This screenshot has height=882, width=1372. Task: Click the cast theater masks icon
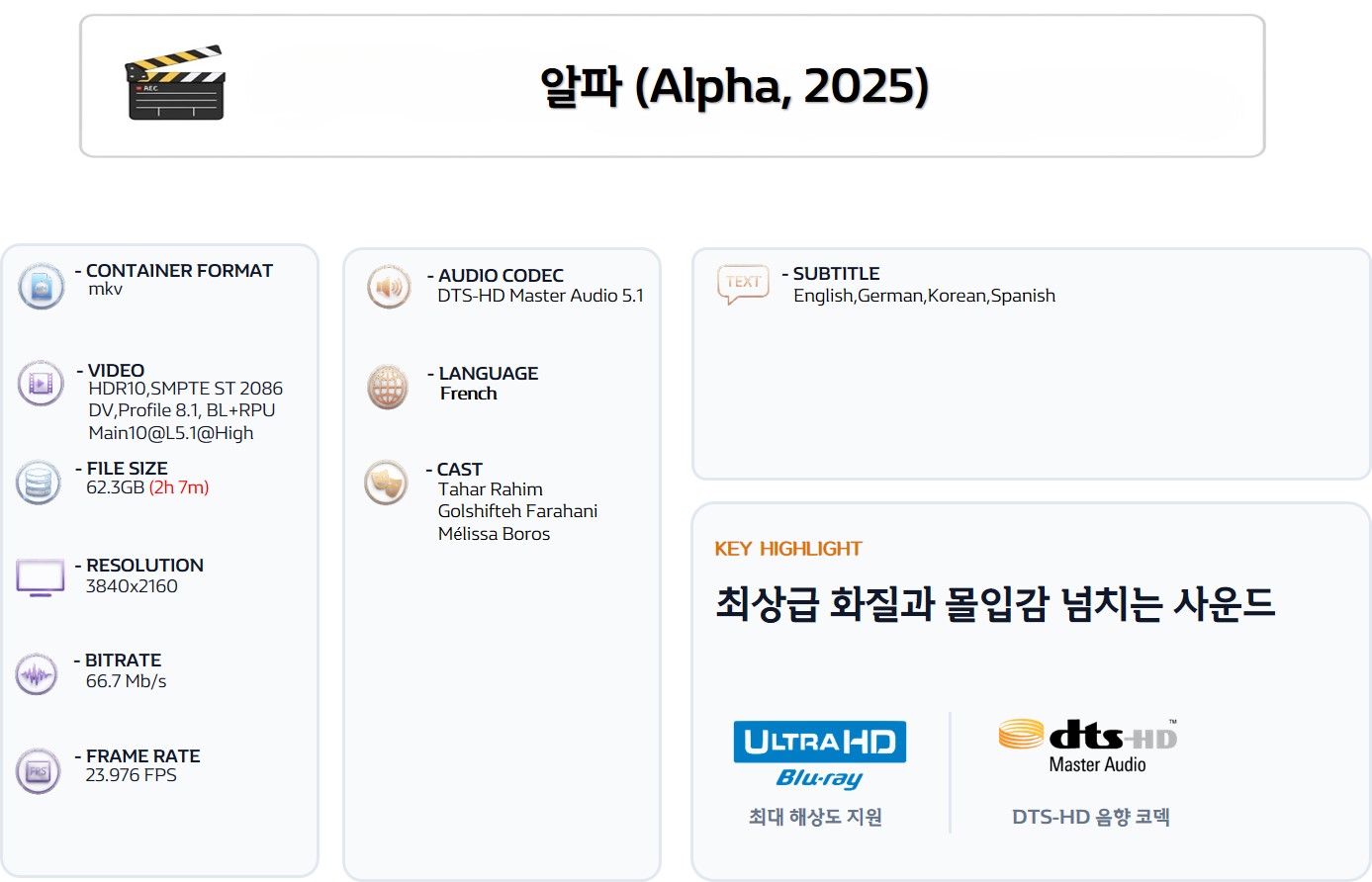tap(386, 483)
